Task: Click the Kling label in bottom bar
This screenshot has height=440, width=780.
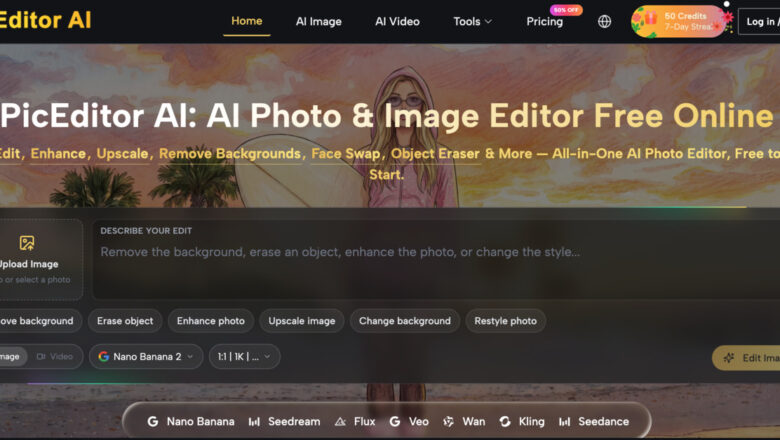Action: coord(532,422)
